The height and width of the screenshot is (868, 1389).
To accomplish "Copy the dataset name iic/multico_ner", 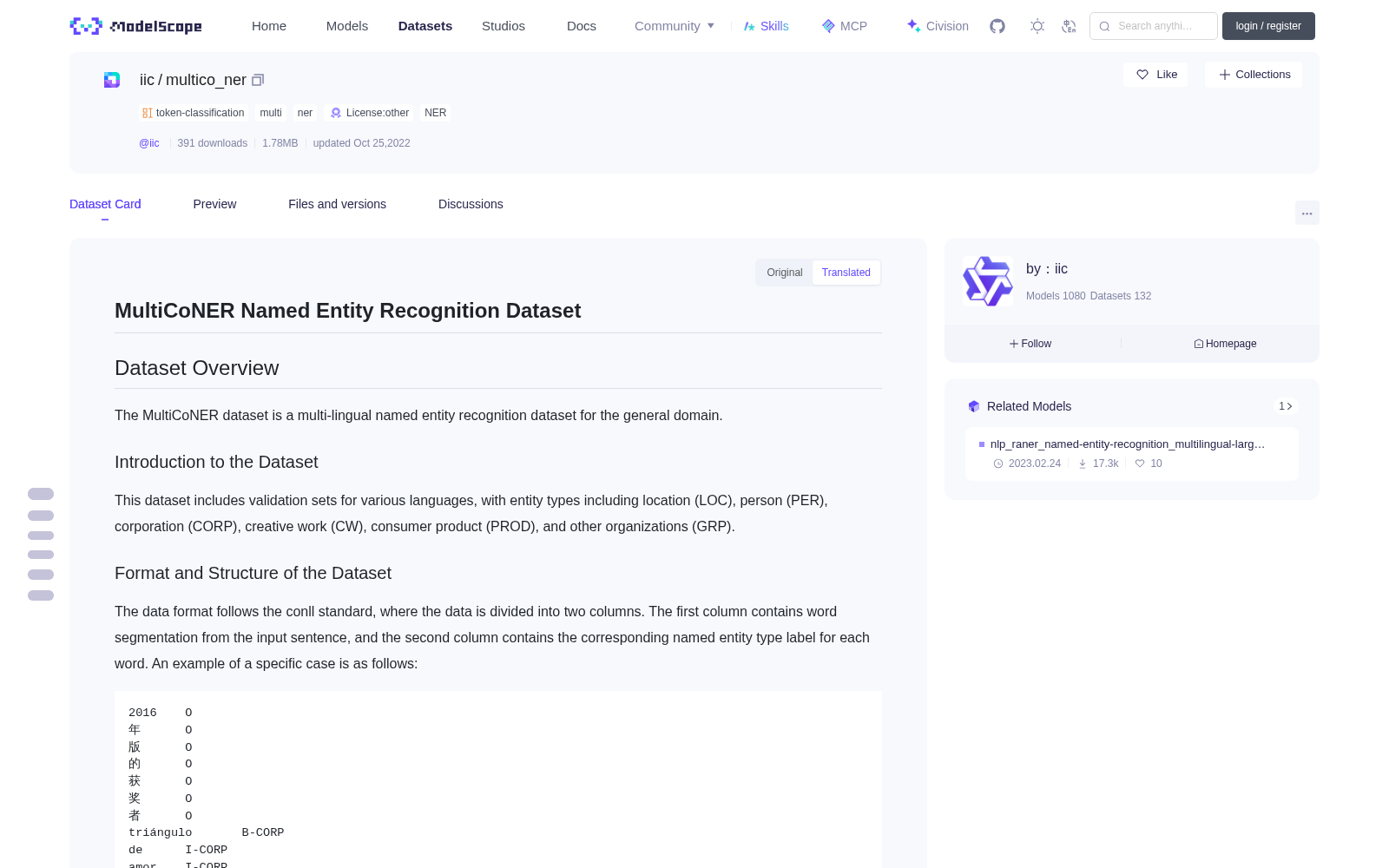I will [258, 80].
